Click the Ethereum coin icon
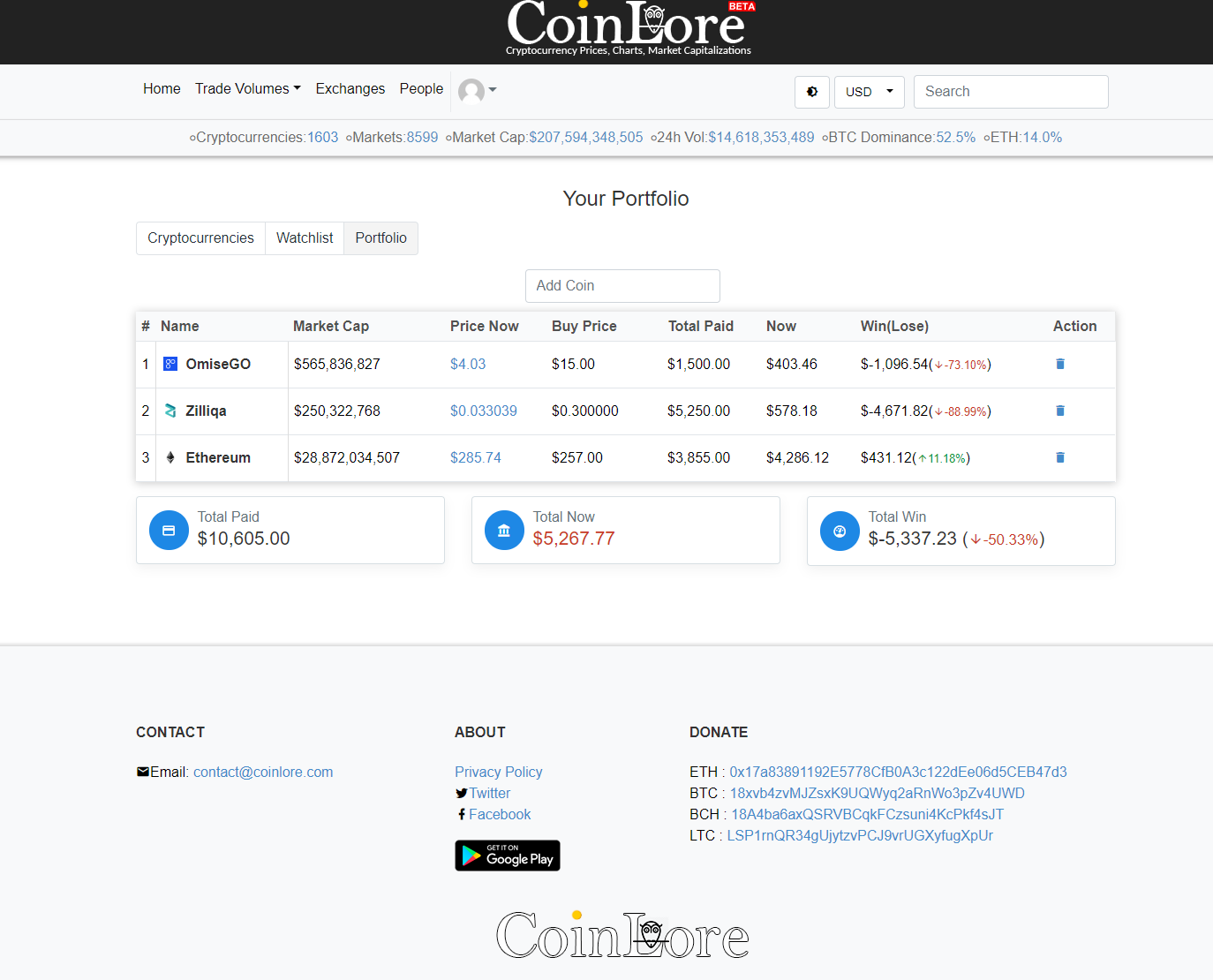The height and width of the screenshot is (980, 1213). (x=170, y=457)
